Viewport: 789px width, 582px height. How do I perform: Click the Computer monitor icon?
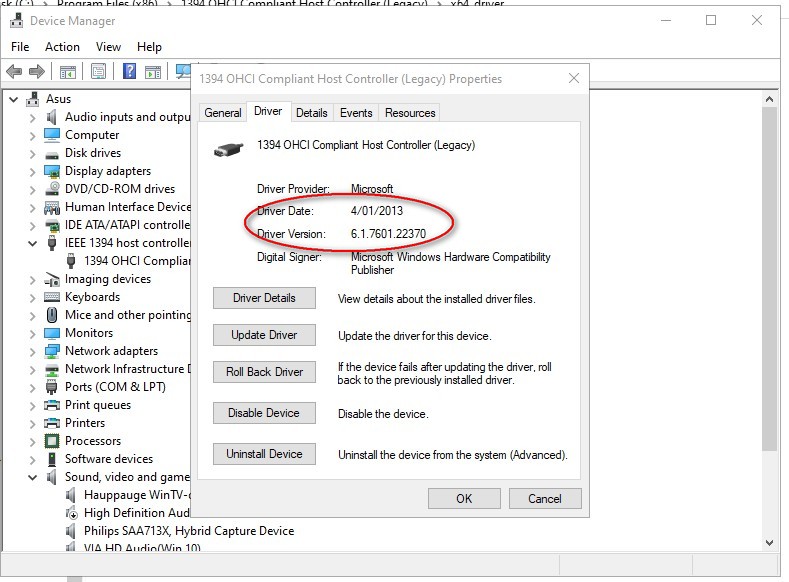coord(52,135)
